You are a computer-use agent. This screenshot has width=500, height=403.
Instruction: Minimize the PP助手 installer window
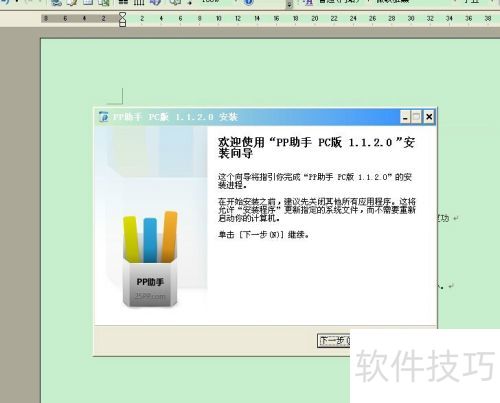405,117
